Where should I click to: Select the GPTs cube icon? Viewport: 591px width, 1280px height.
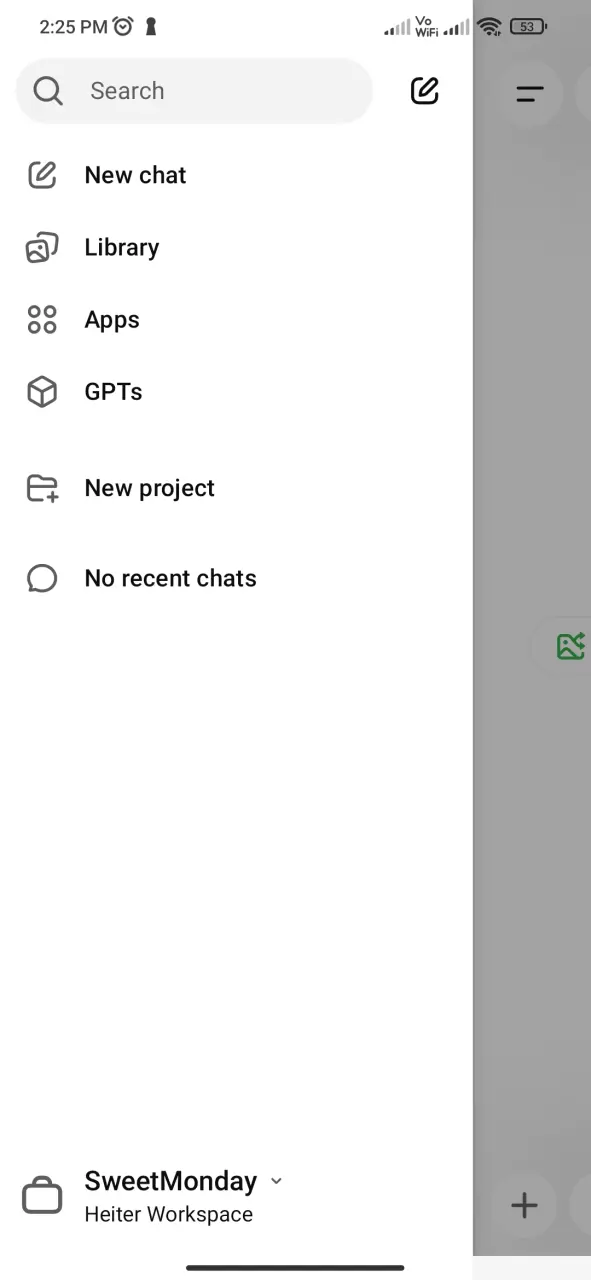click(42, 392)
